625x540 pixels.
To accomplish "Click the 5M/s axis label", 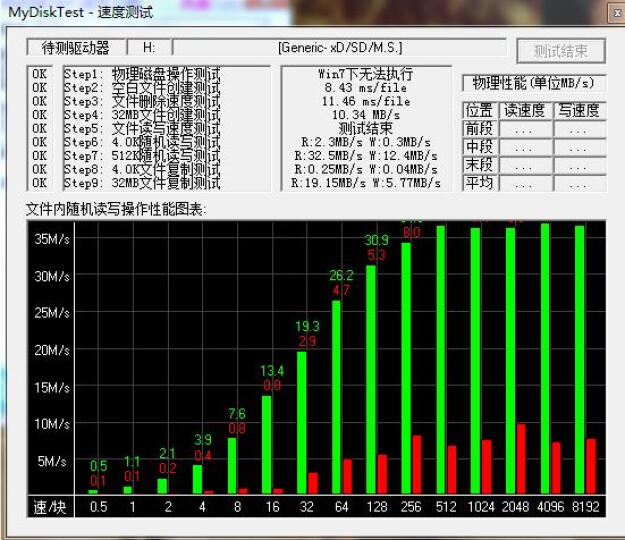I will pos(52,461).
